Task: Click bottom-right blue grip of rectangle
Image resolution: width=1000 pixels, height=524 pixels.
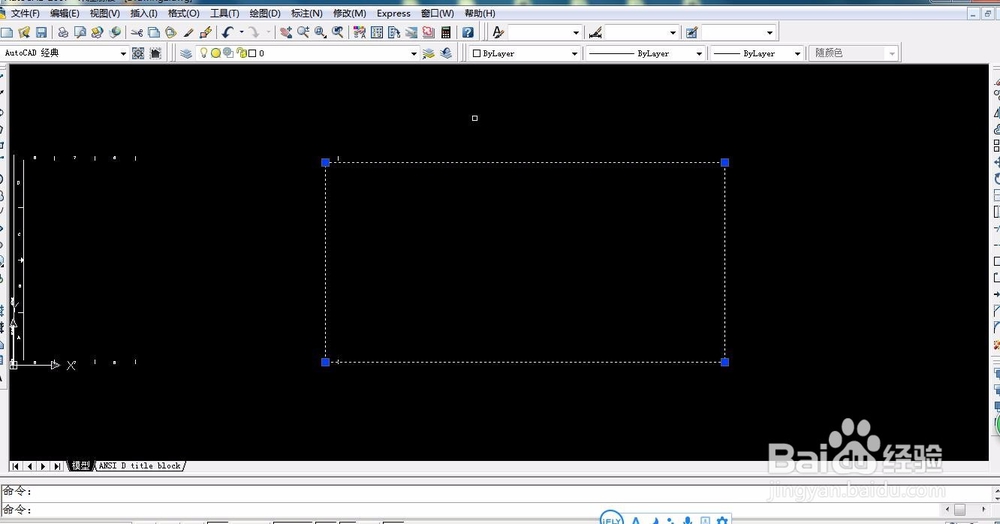Action: [724, 362]
